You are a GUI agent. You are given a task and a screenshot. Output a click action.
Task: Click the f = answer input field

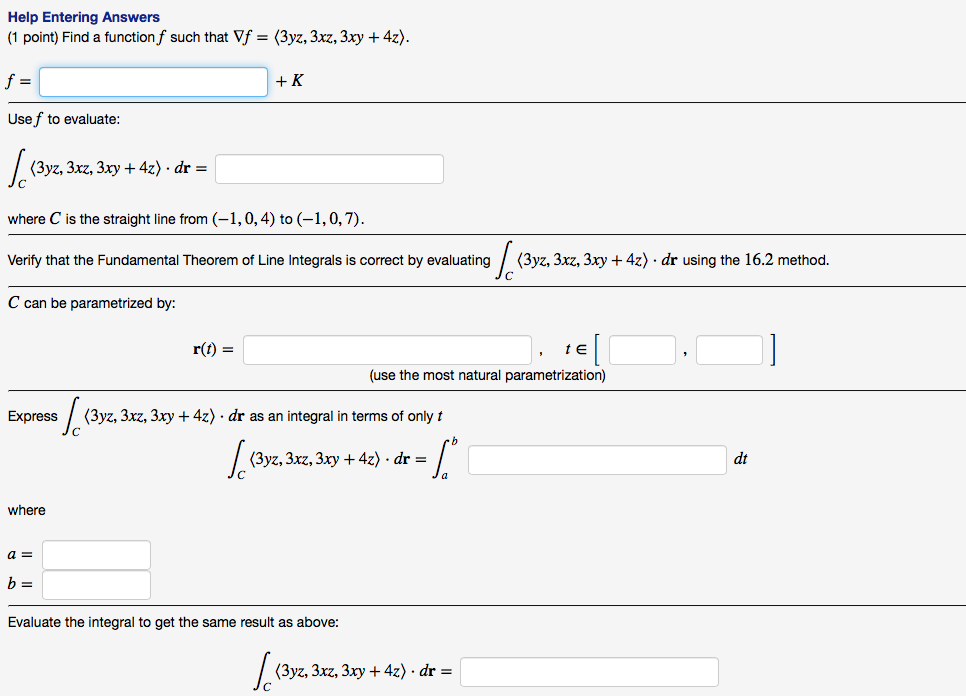click(152, 81)
